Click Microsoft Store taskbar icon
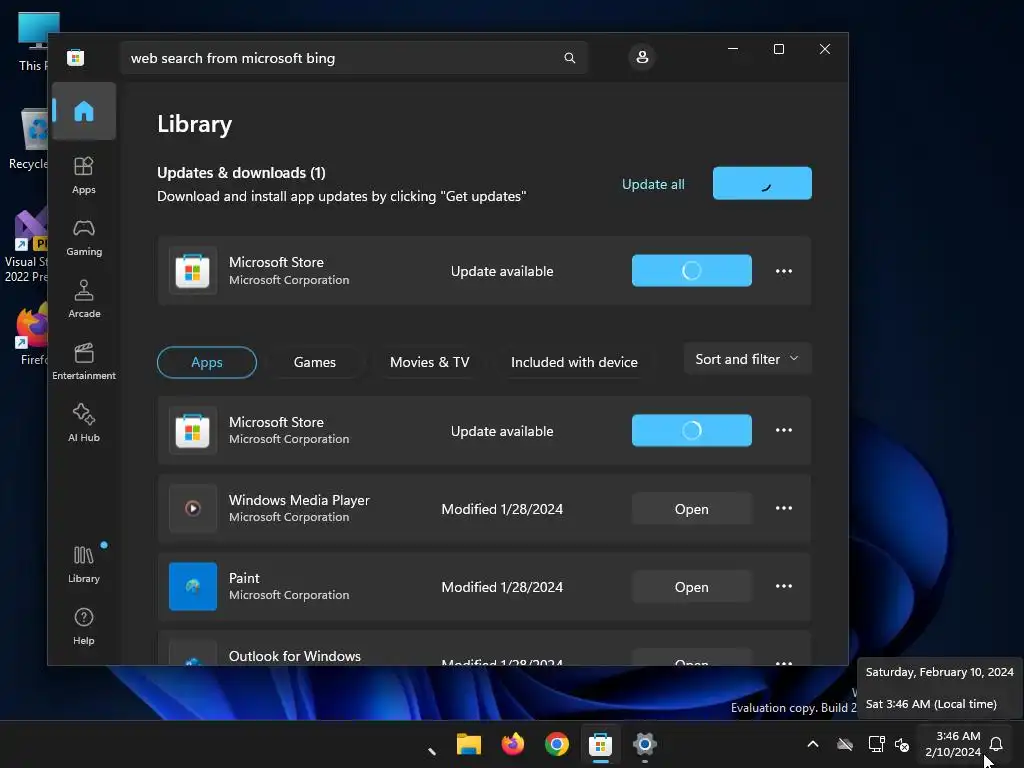Image resolution: width=1024 pixels, height=768 pixels. coord(600,744)
